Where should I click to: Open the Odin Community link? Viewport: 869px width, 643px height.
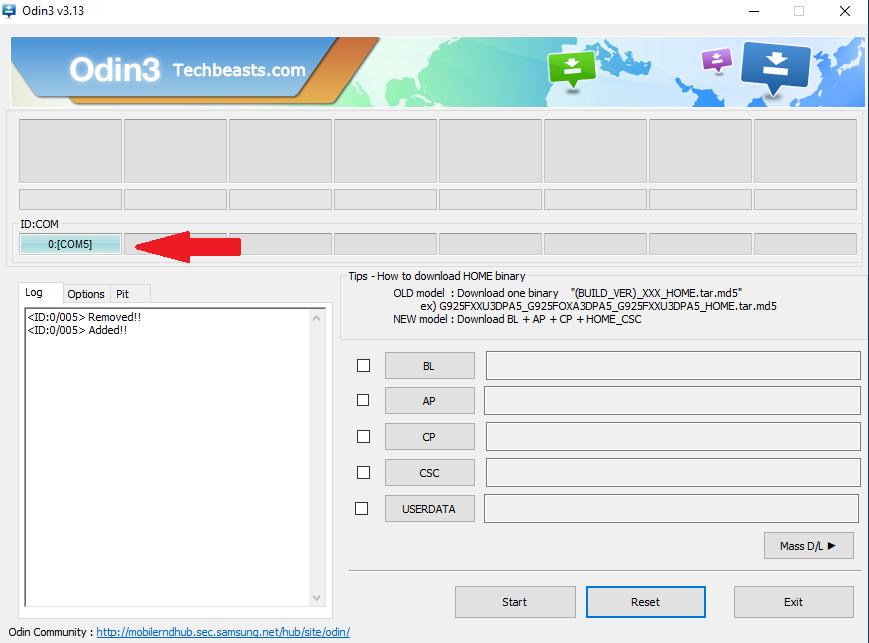223,632
